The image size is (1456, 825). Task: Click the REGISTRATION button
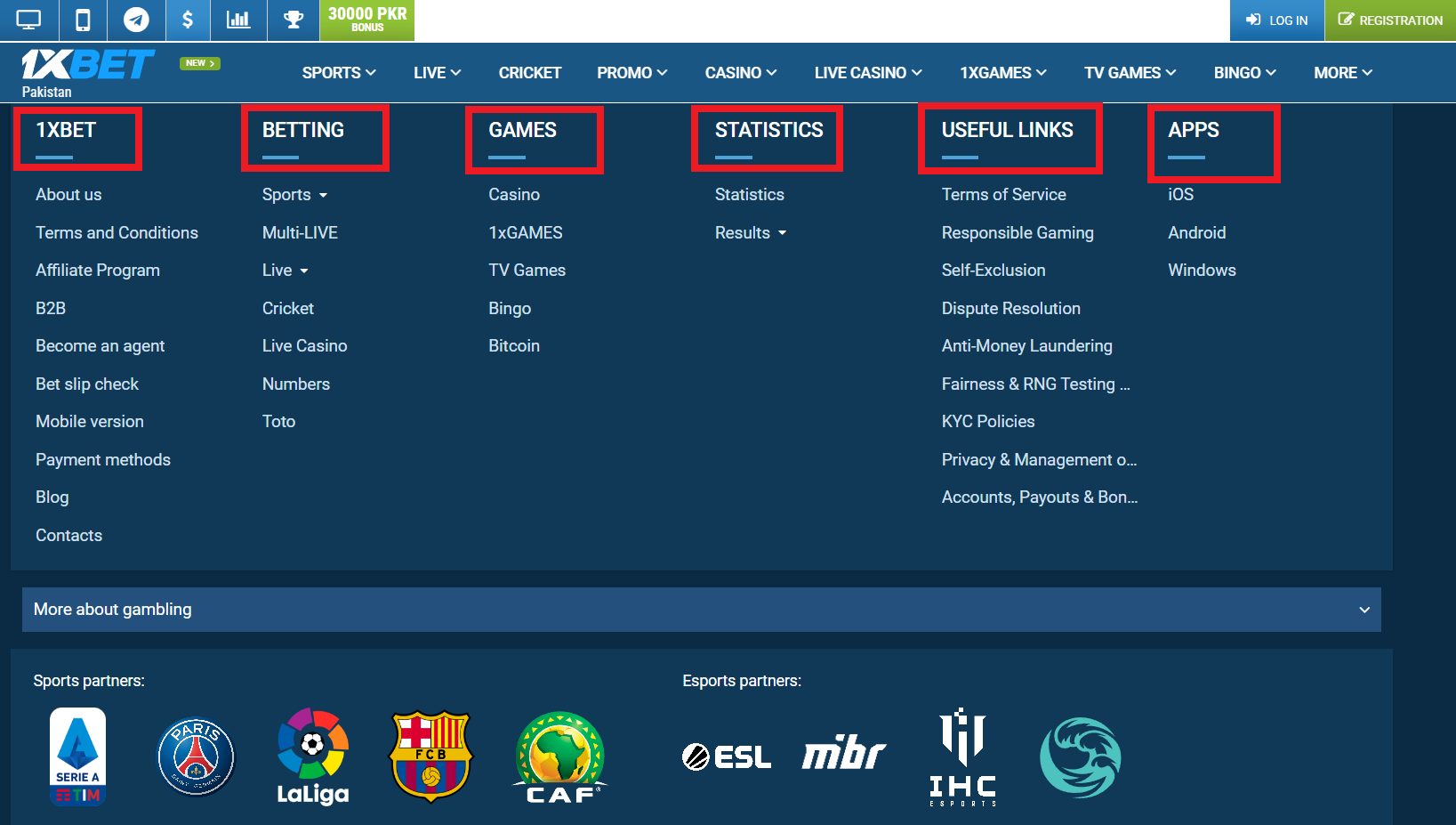click(x=1390, y=20)
